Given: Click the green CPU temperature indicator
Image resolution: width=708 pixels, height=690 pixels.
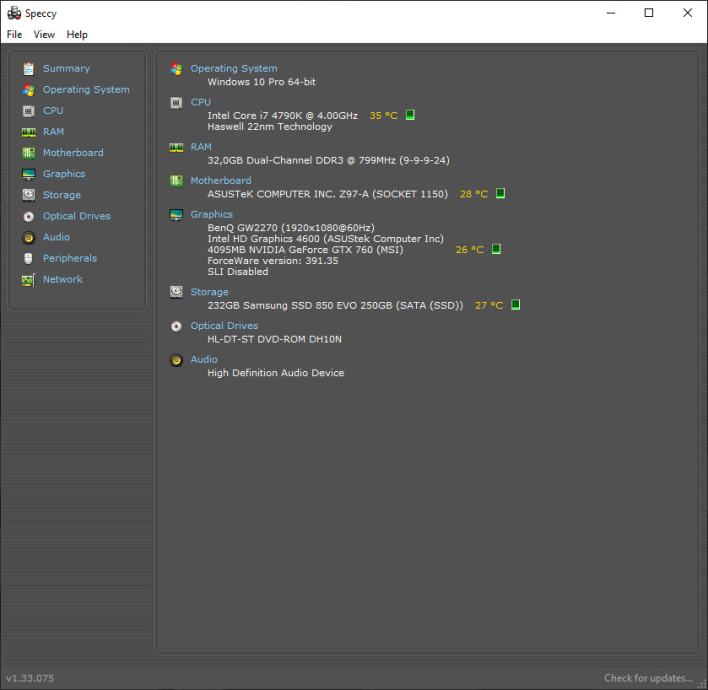Looking at the screenshot, I should 410,115.
